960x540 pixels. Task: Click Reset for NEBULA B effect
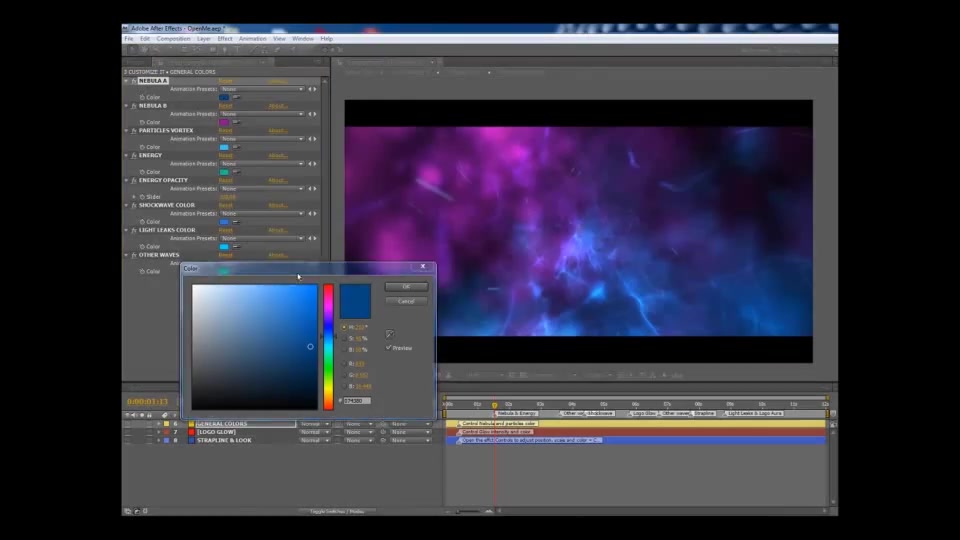point(225,106)
